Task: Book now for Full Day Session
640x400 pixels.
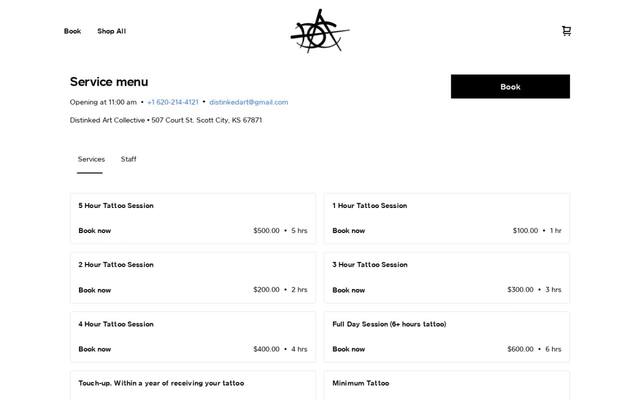Action: click(x=349, y=349)
